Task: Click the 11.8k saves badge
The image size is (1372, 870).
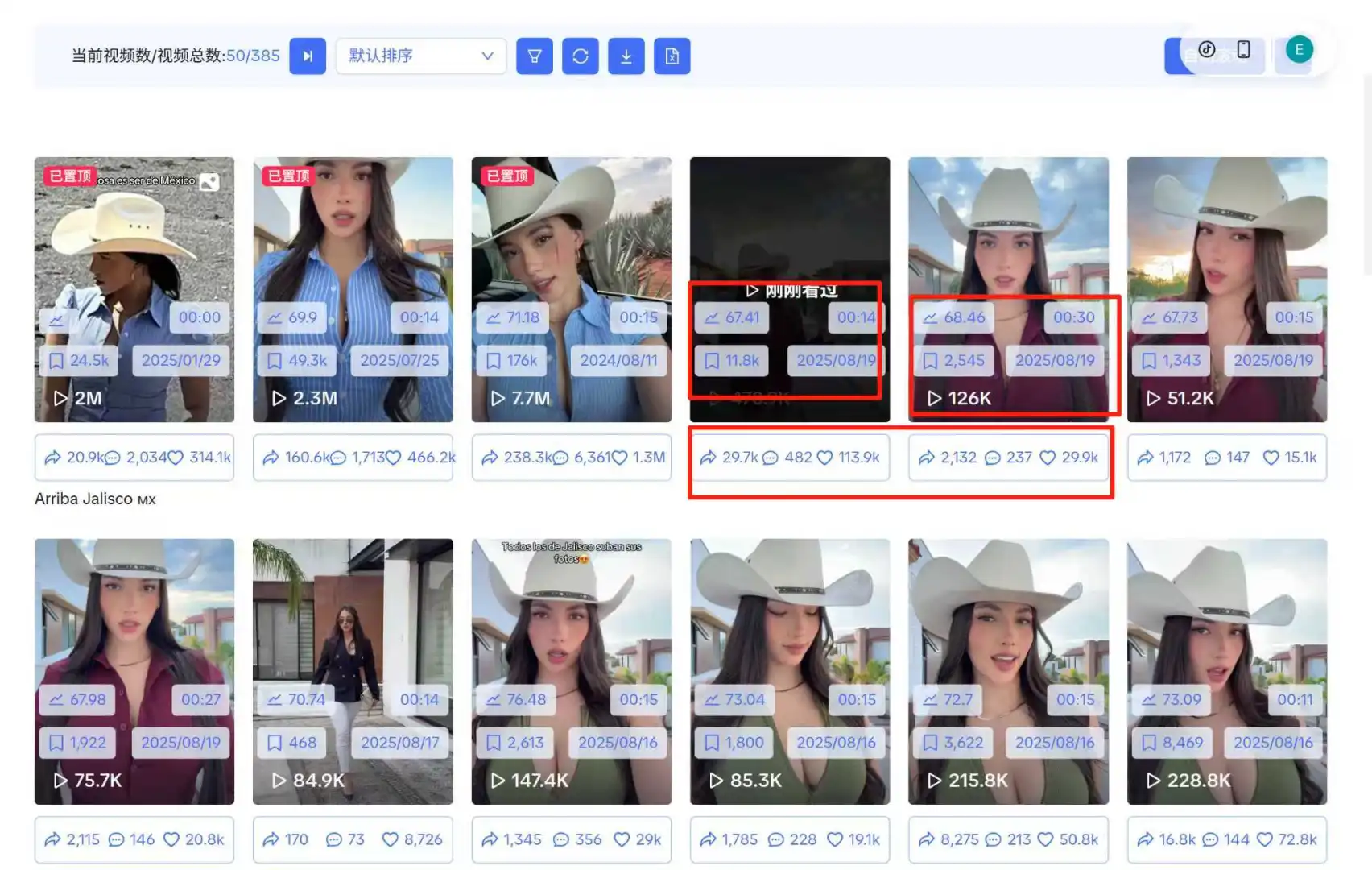Action: (732, 360)
